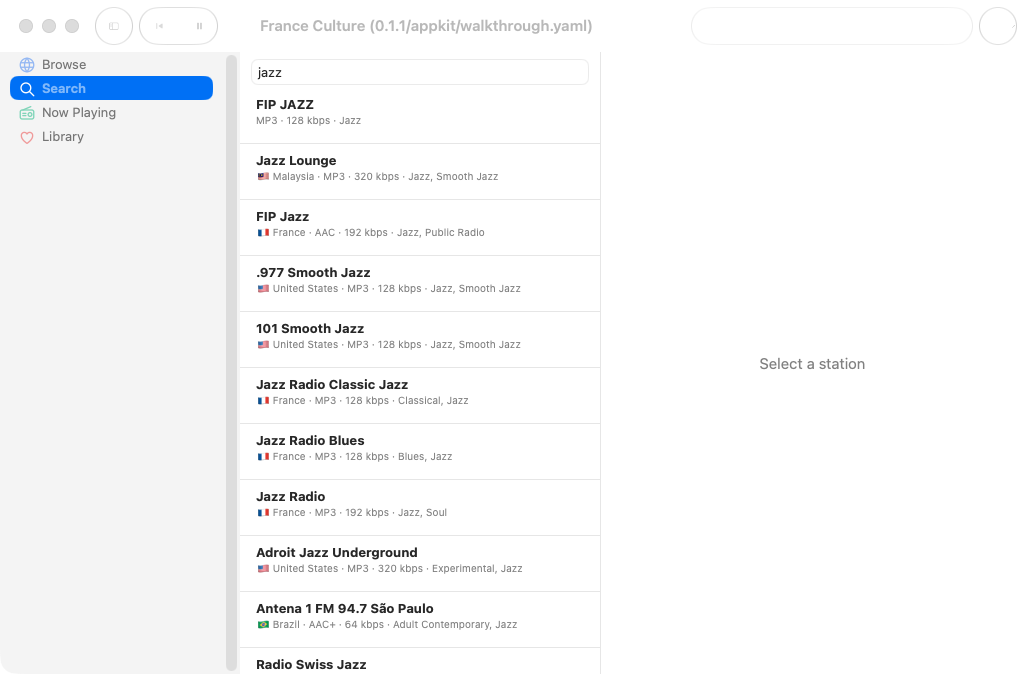Click the Browse globe icon
The width and height of the screenshot is (1024, 674).
pos(27,65)
